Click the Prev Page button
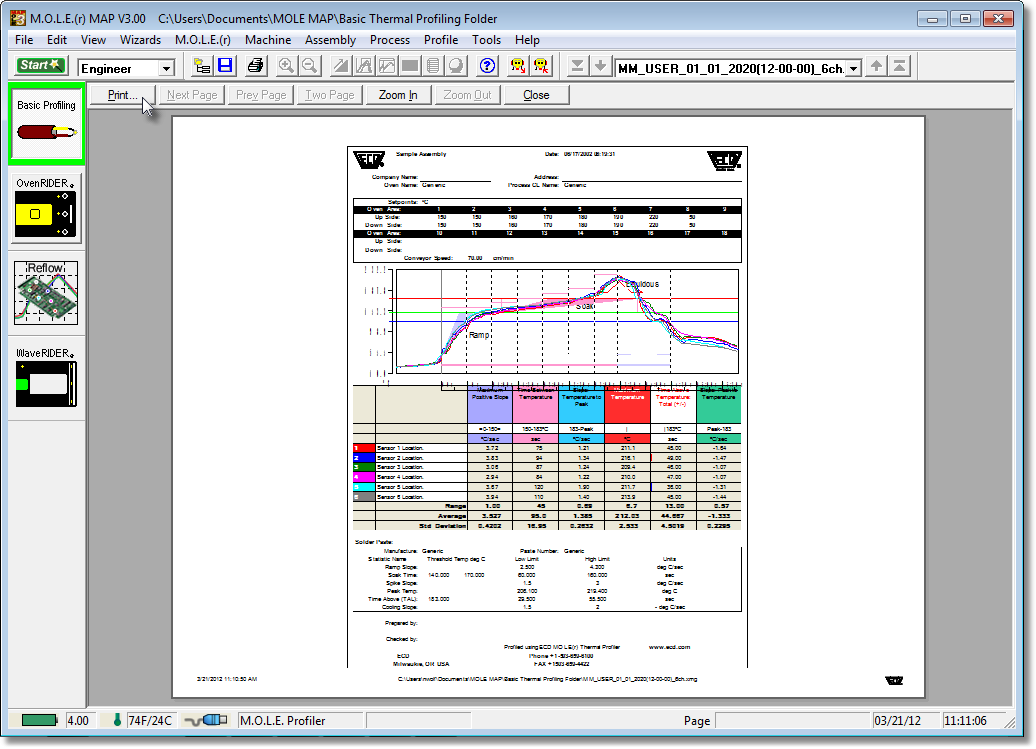1036x749 pixels. point(261,95)
